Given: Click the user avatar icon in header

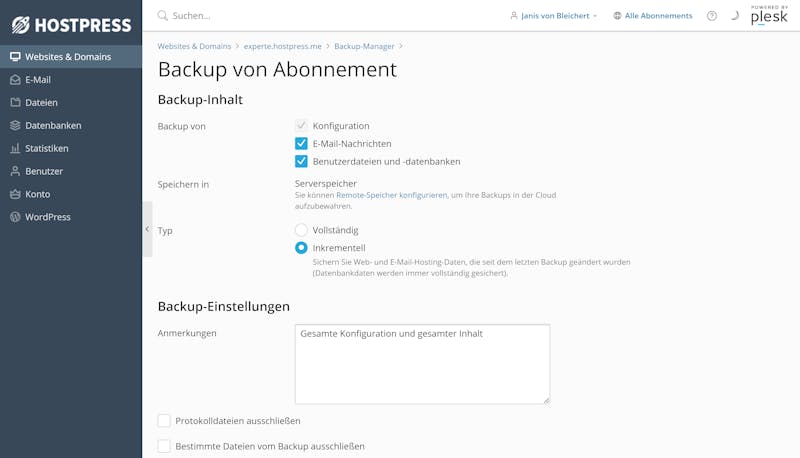Looking at the screenshot, I should point(514,16).
